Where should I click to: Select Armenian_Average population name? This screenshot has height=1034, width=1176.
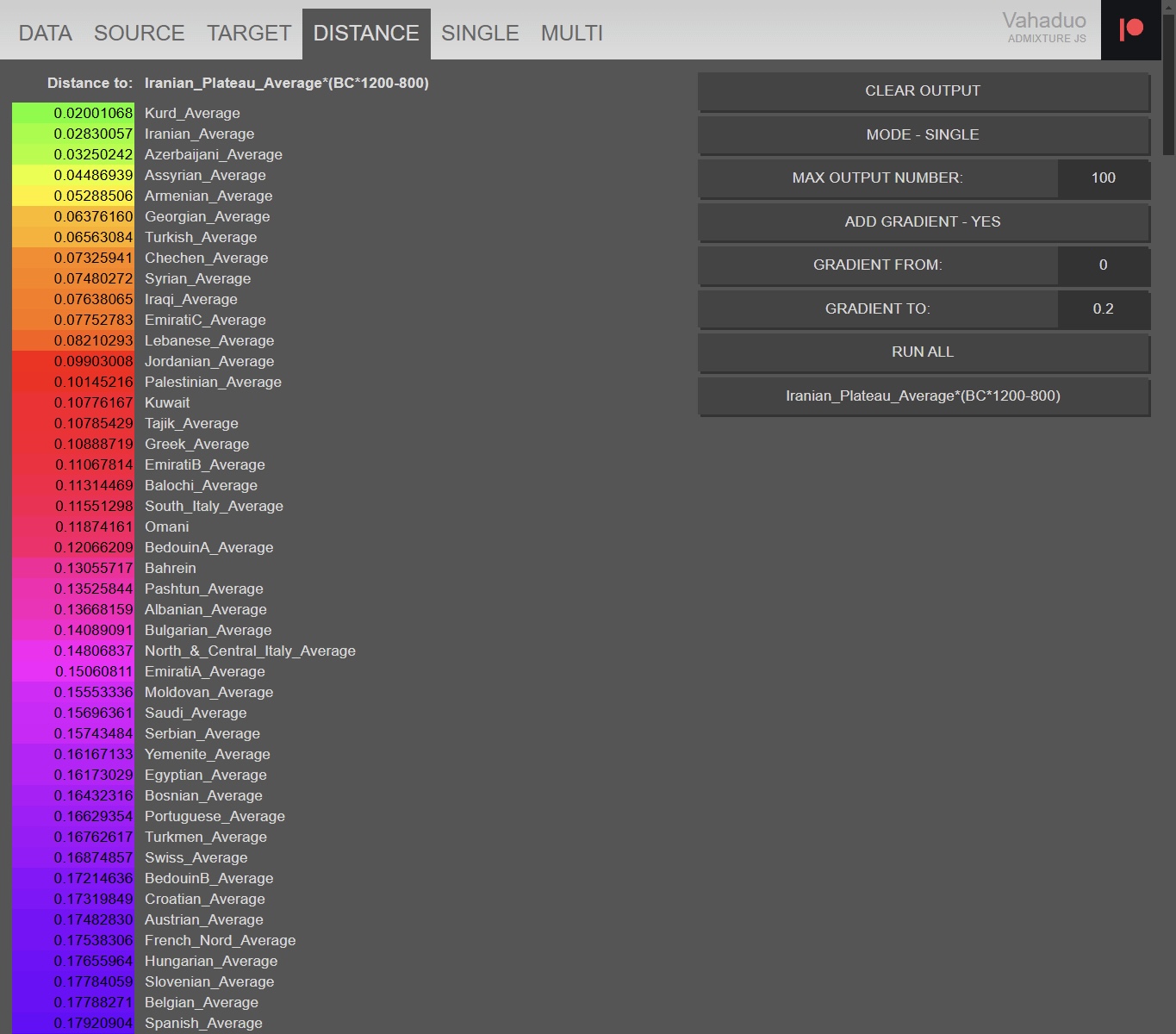click(208, 196)
